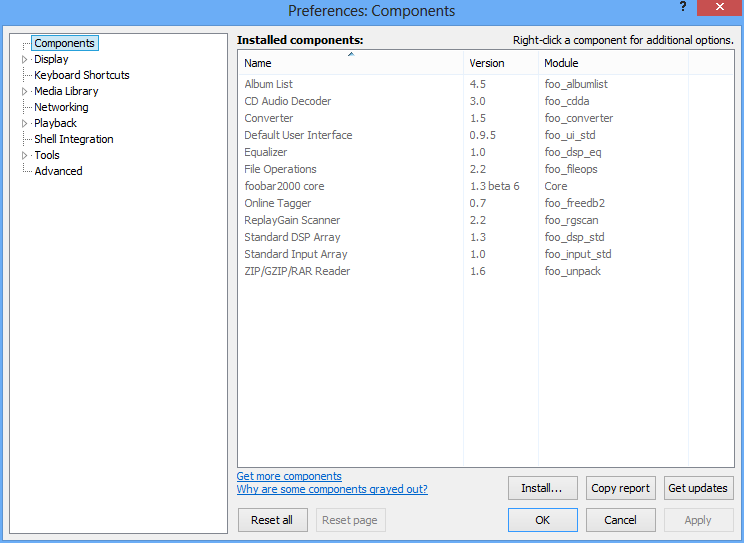The height and width of the screenshot is (543, 744).
Task: Open the Advanced preferences page
Action: [x=58, y=171]
